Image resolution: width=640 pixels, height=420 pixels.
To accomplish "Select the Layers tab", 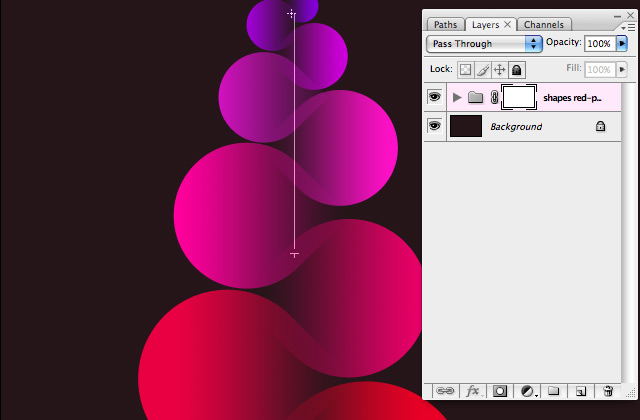I will pyautogui.click(x=485, y=24).
